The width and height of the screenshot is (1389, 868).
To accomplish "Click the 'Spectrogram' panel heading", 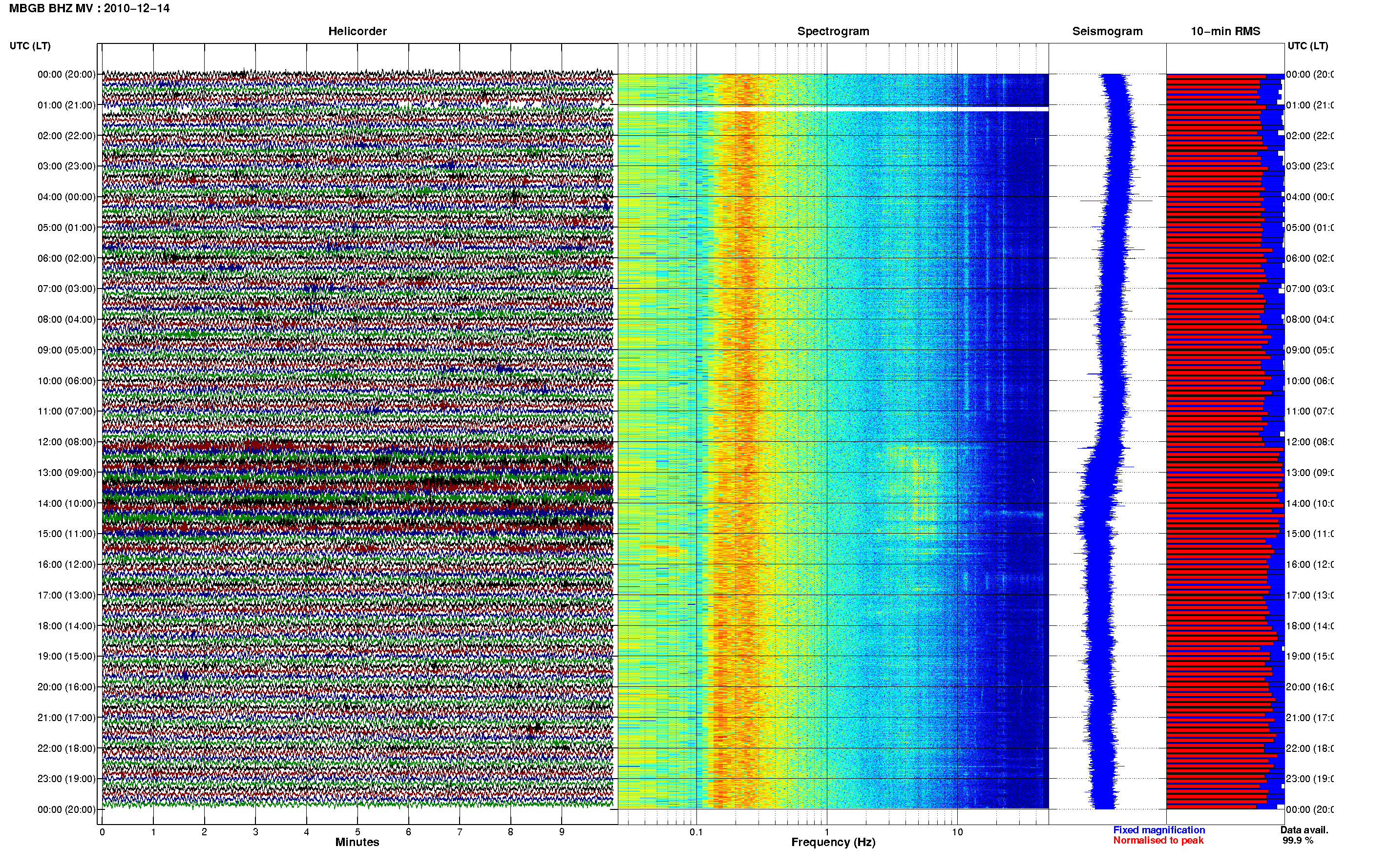I will click(833, 31).
